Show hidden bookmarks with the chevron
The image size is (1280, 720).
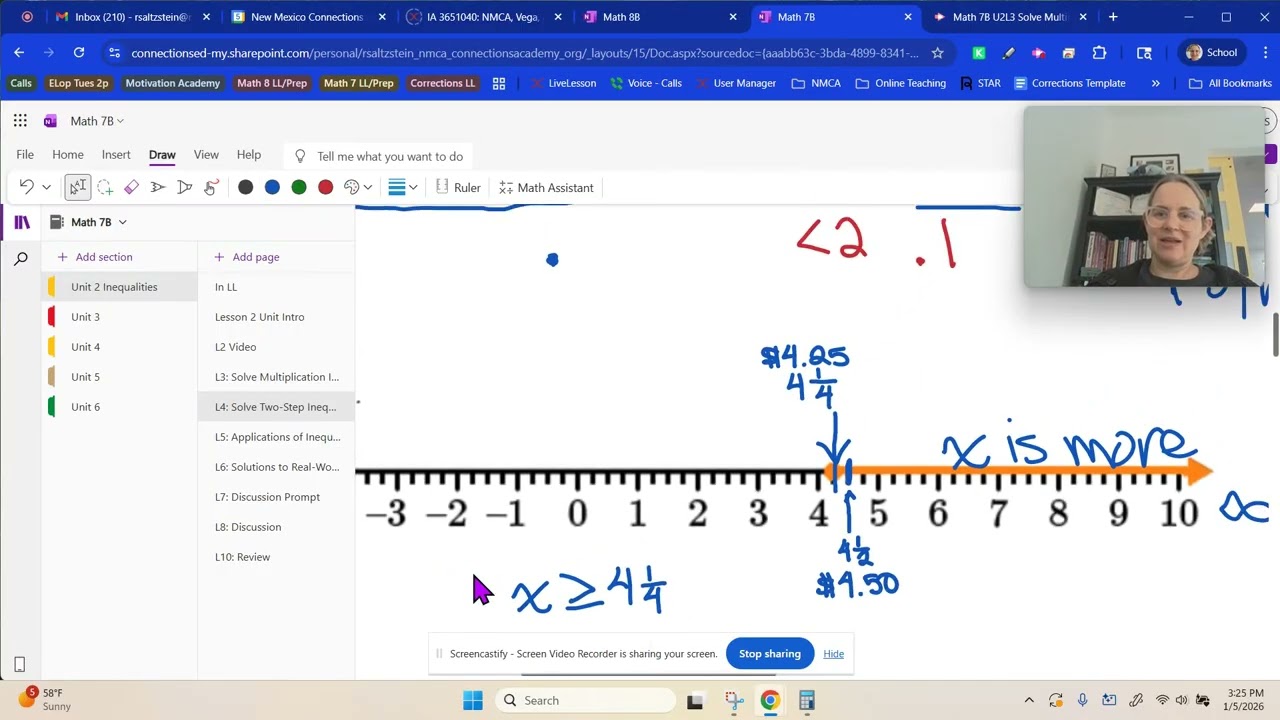coord(1156,83)
